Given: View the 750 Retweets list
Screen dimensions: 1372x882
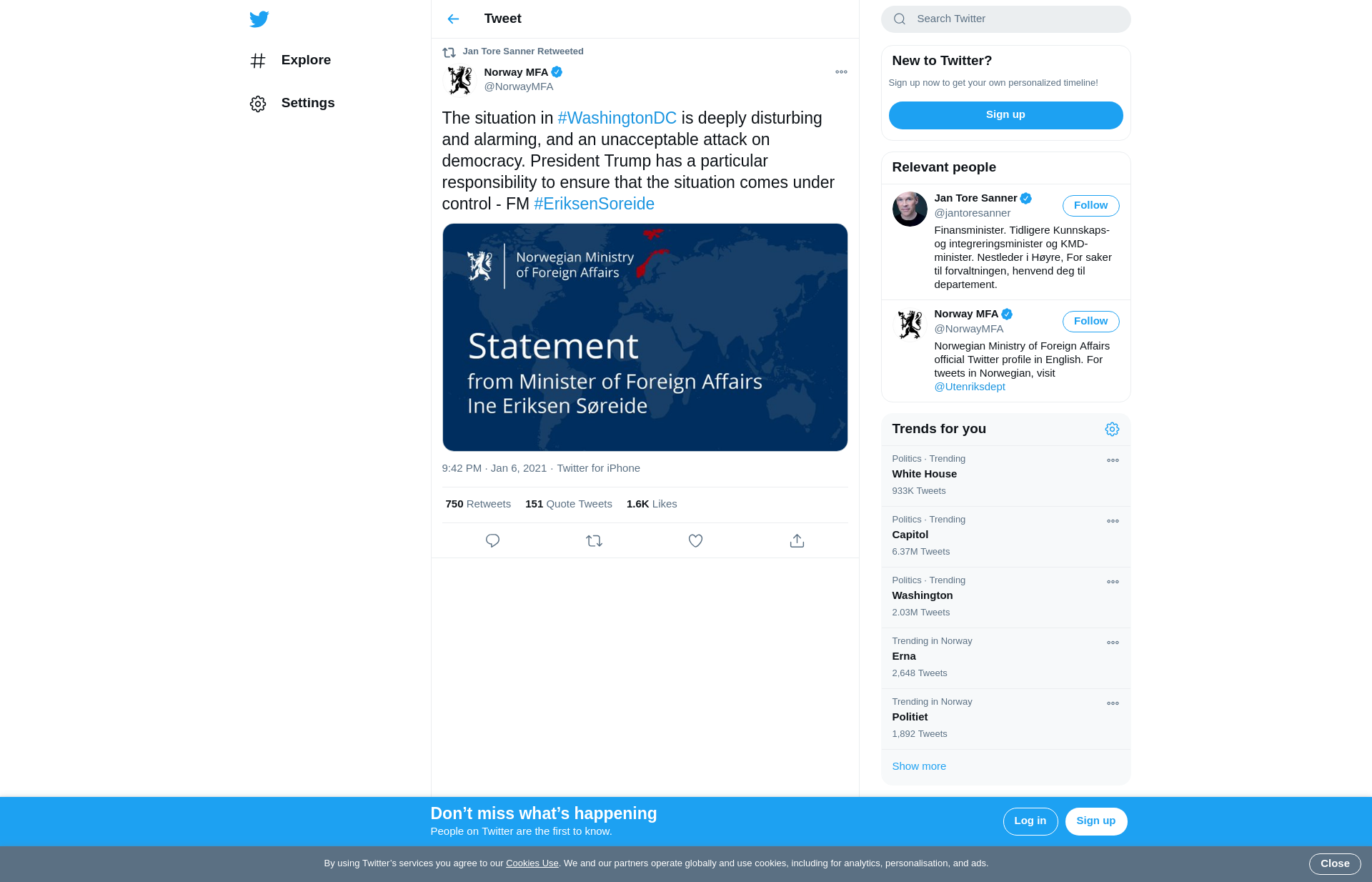Looking at the screenshot, I should point(478,504).
